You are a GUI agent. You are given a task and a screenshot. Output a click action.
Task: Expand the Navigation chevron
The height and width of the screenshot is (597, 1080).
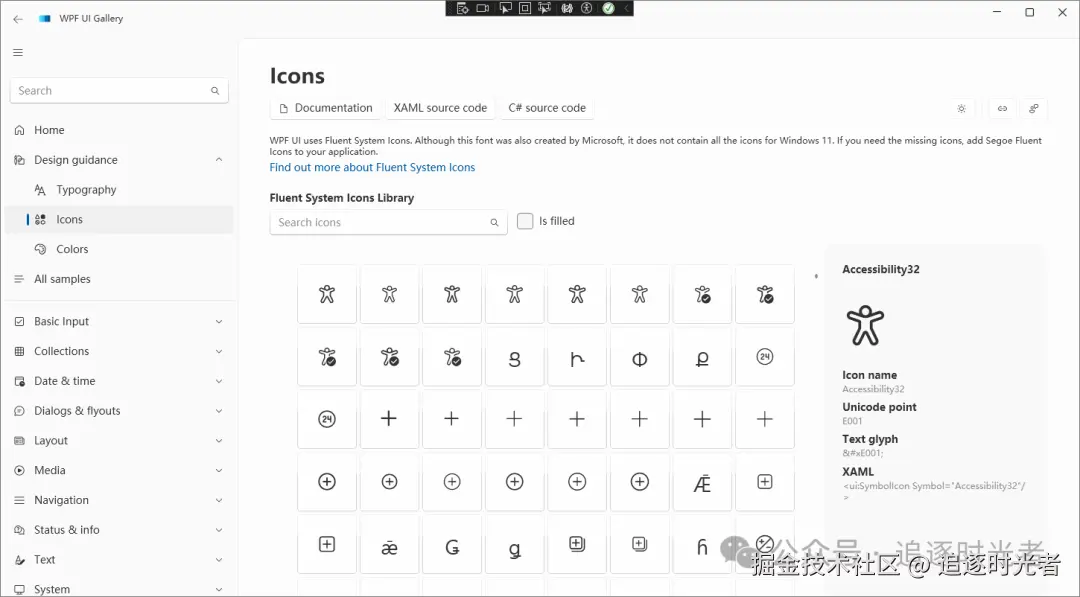click(219, 500)
